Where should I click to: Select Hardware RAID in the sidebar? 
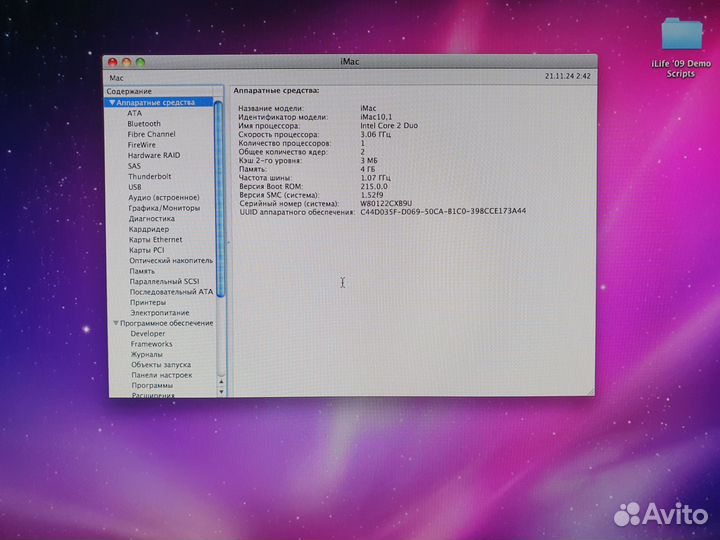click(x=154, y=155)
